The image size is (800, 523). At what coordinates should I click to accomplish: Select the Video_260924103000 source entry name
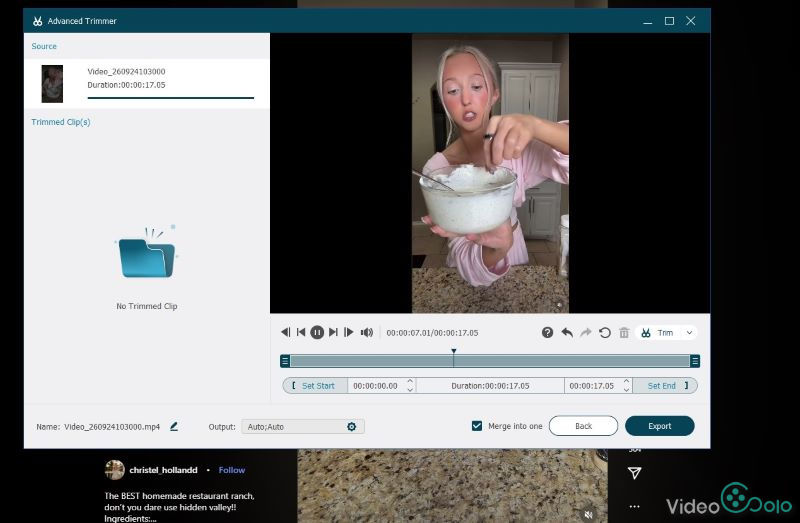(x=126, y=71)
